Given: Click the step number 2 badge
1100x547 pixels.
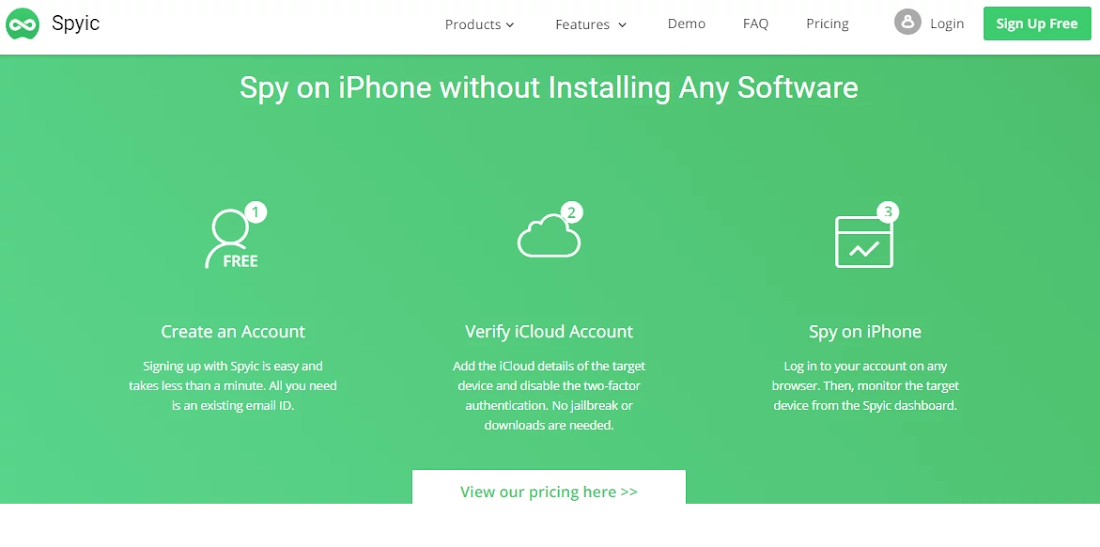Looking at the screenshot, I should coord(572,212).
